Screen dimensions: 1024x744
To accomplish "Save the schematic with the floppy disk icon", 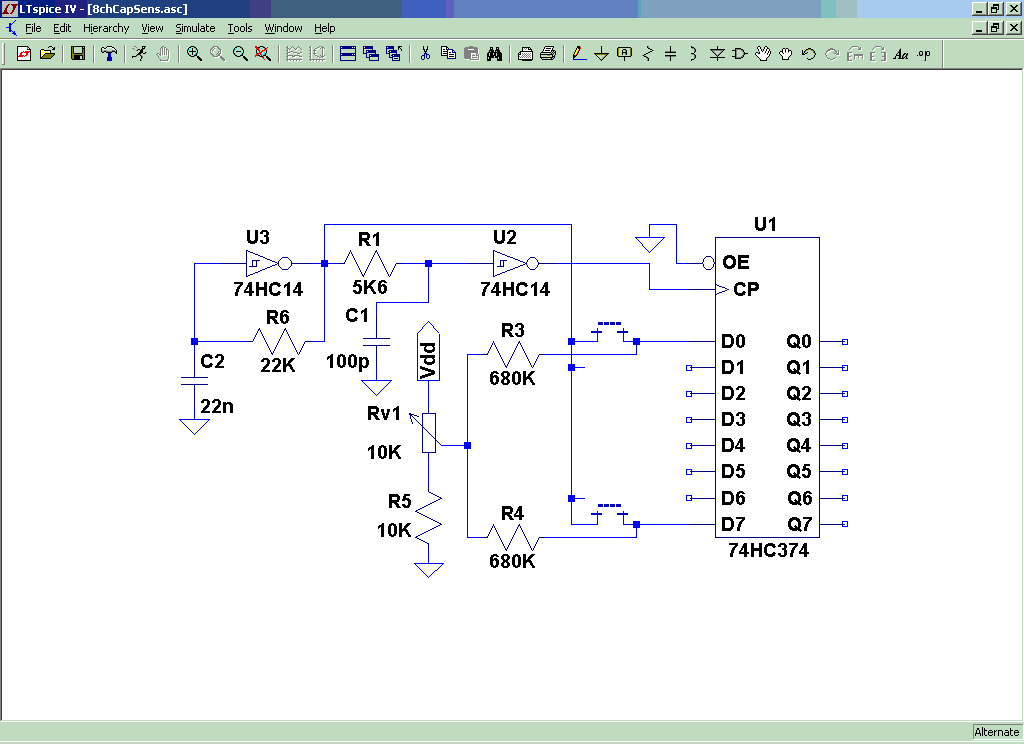I will 78,54.
